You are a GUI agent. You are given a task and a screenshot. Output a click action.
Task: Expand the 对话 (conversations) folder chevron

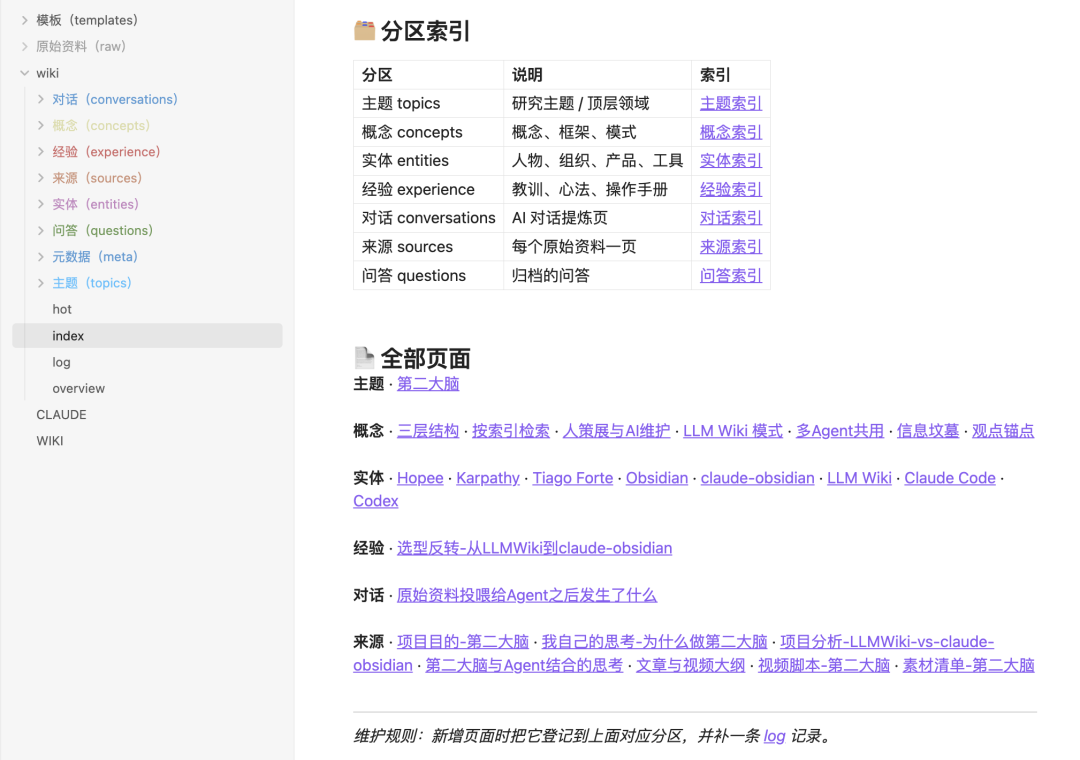(41, 99)
